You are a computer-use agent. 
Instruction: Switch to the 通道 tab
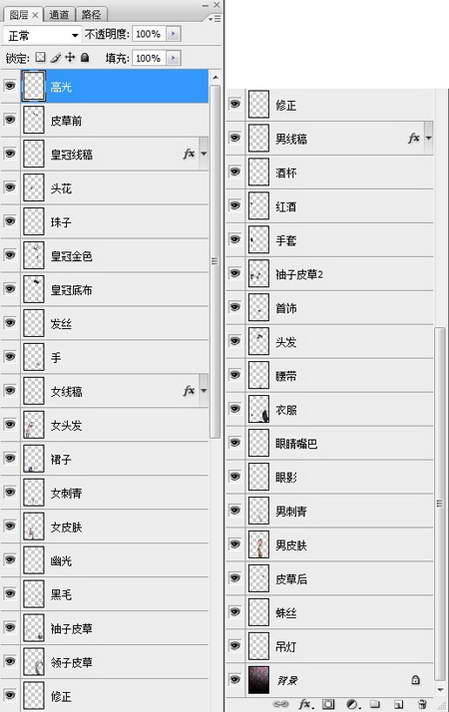[x=59, y=15]
